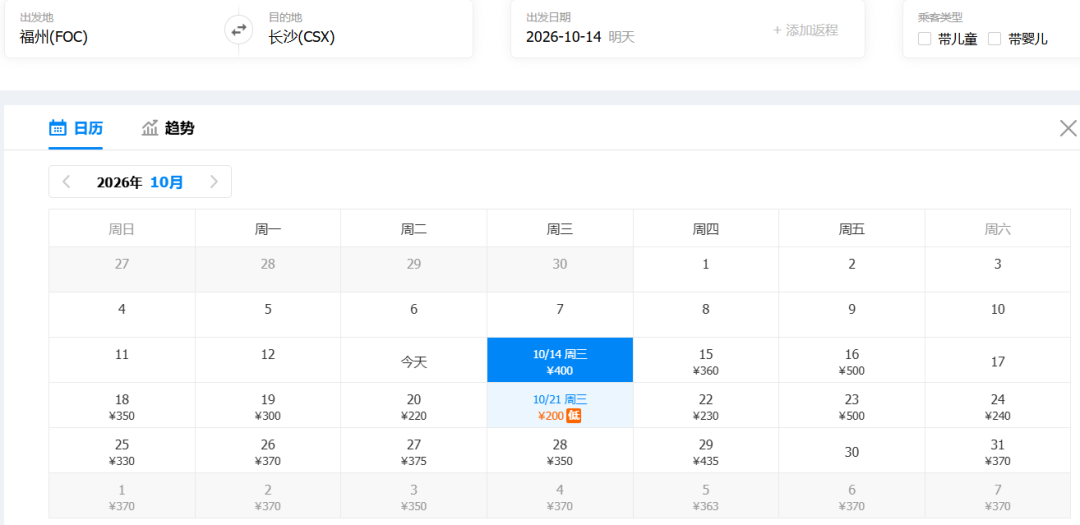Click October 1 in the calendar

click(706, 269)
